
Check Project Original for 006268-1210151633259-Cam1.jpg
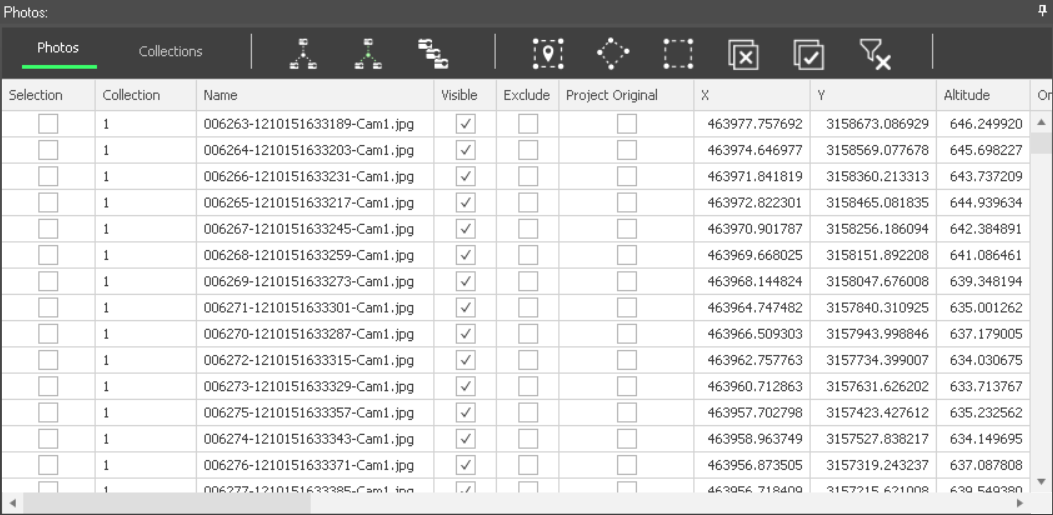(627, 255)
